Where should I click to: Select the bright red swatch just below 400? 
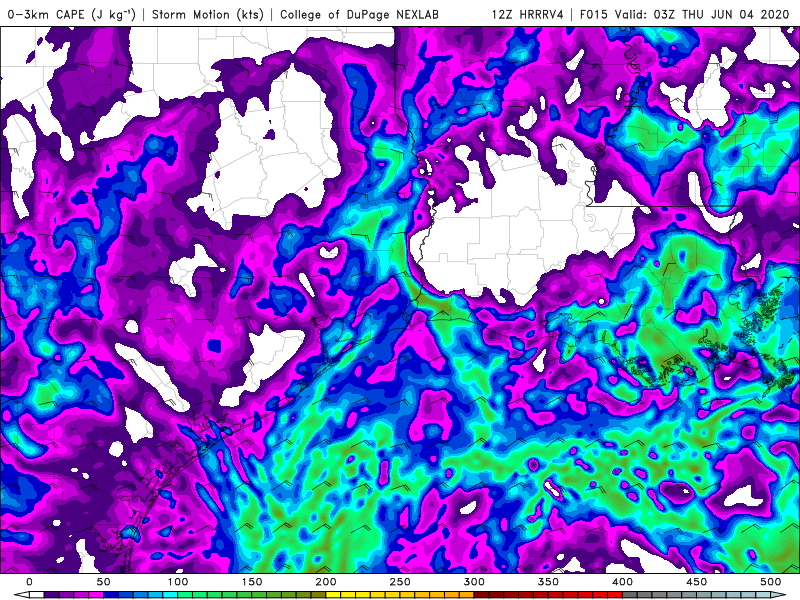[x=615, y=595]
